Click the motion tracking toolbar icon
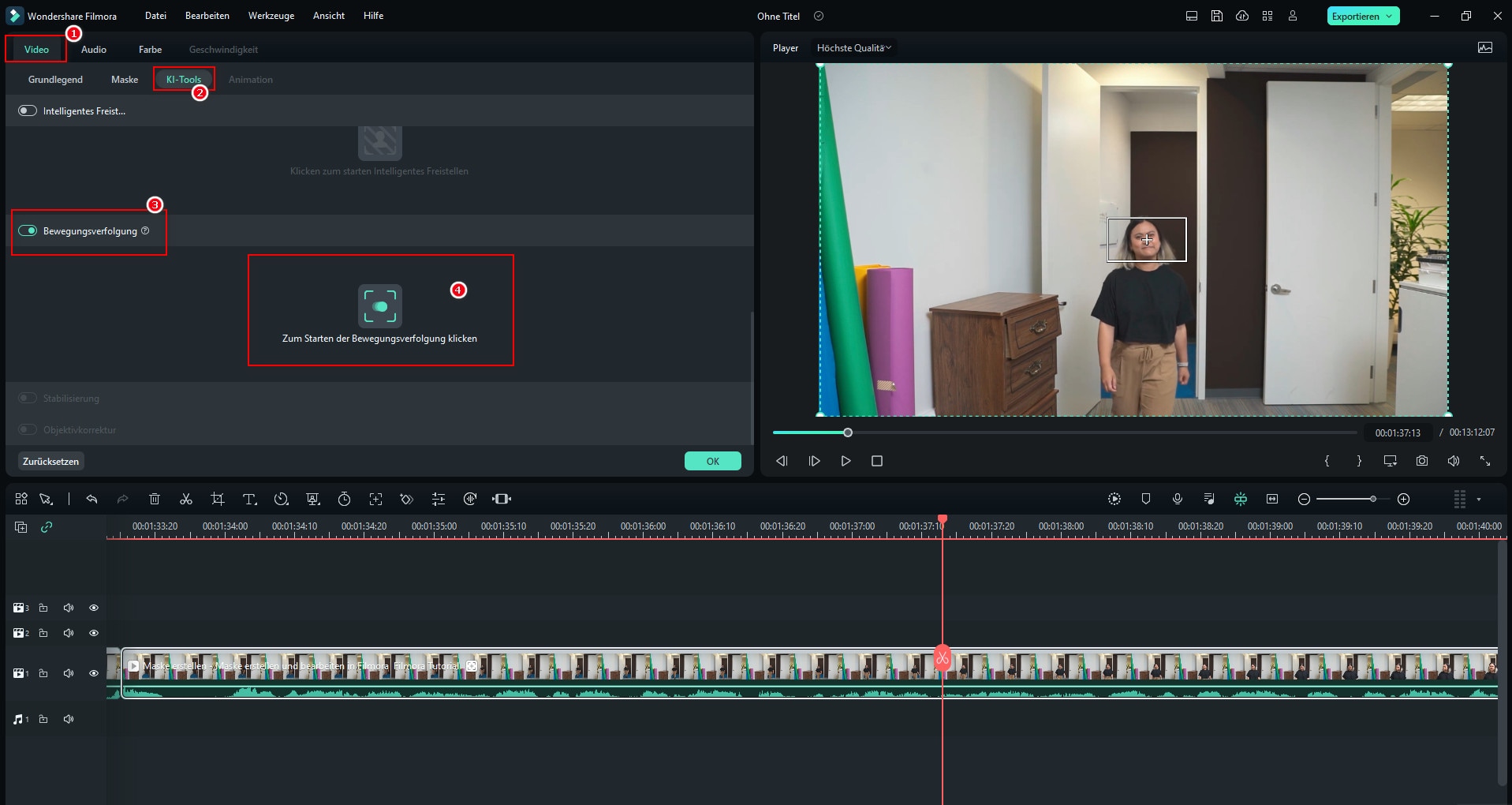The width and height of the screenshot is (1512, 805). pos(375,499)
